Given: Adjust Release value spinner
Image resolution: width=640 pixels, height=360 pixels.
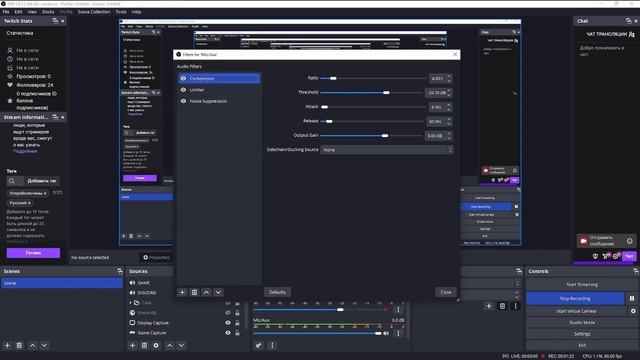Looking at the screenshot, I should [449, 121].
